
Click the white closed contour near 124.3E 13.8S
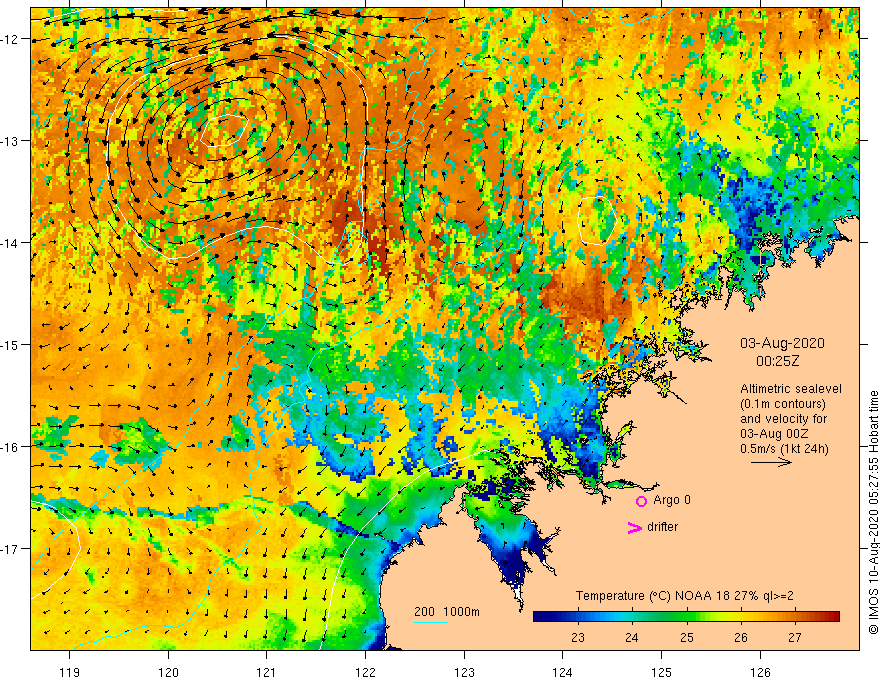[x=597, y=220]
